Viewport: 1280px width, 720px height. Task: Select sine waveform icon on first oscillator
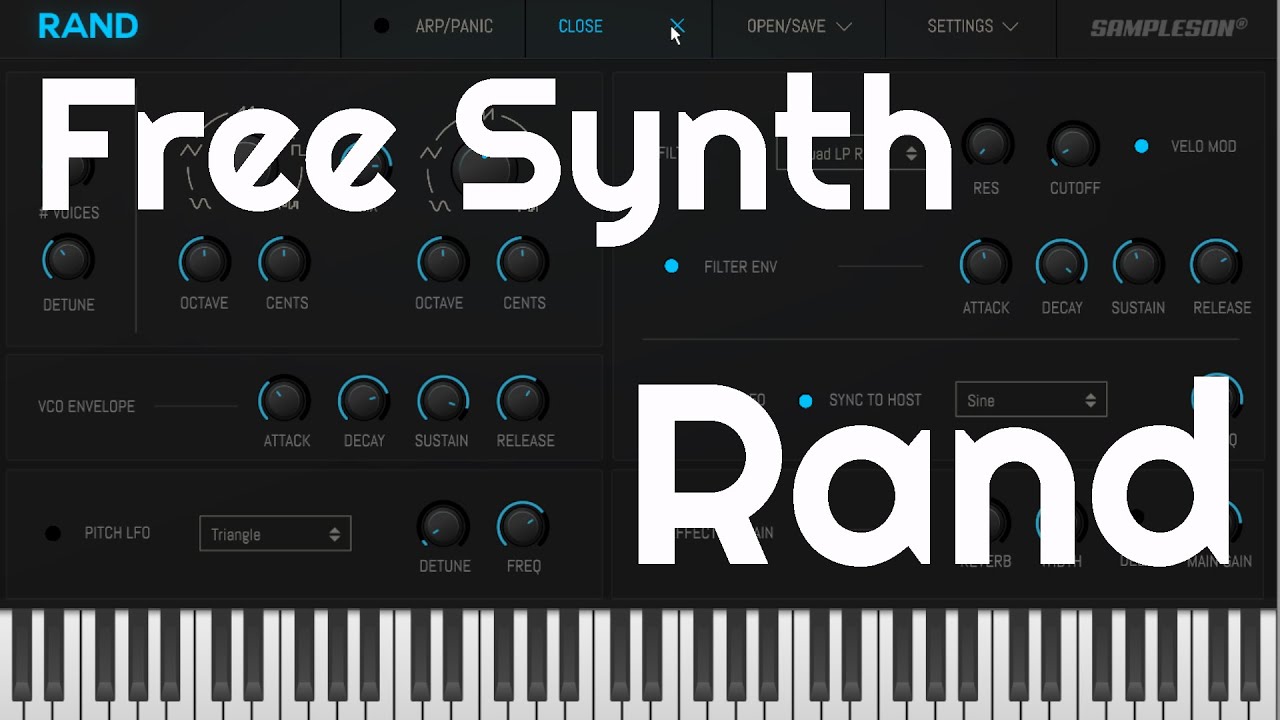point(200,203)
